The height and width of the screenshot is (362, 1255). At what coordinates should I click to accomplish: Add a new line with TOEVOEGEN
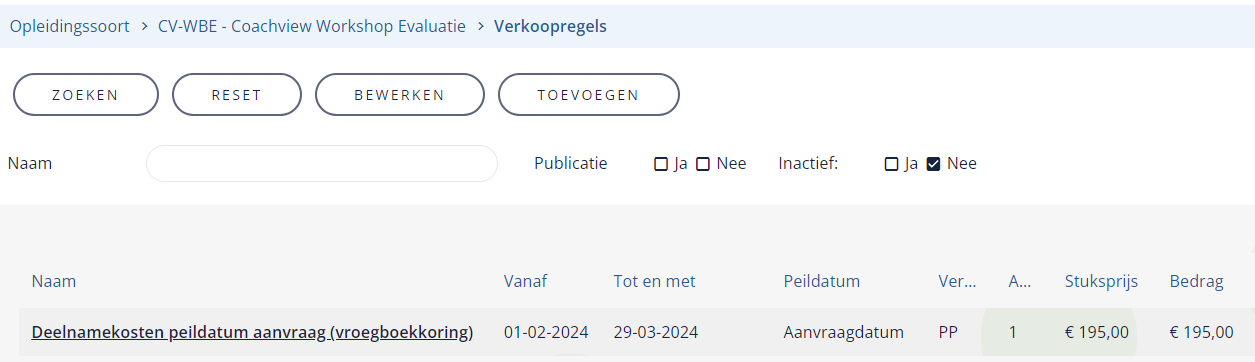coord(589,95)
